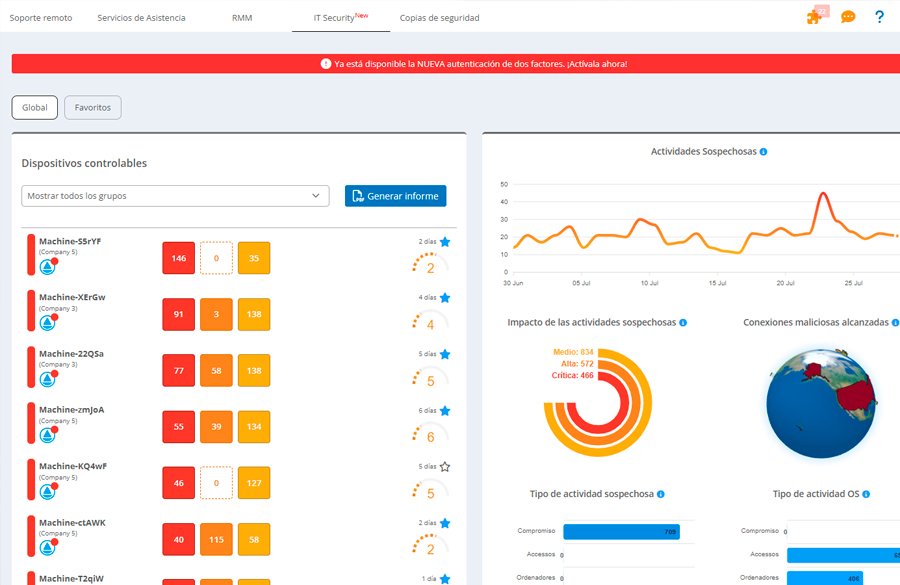This screenshot has height=585, width=900.
Task: Toggle the favorite star on Machine-ctAWK
Action: [445, 523]
